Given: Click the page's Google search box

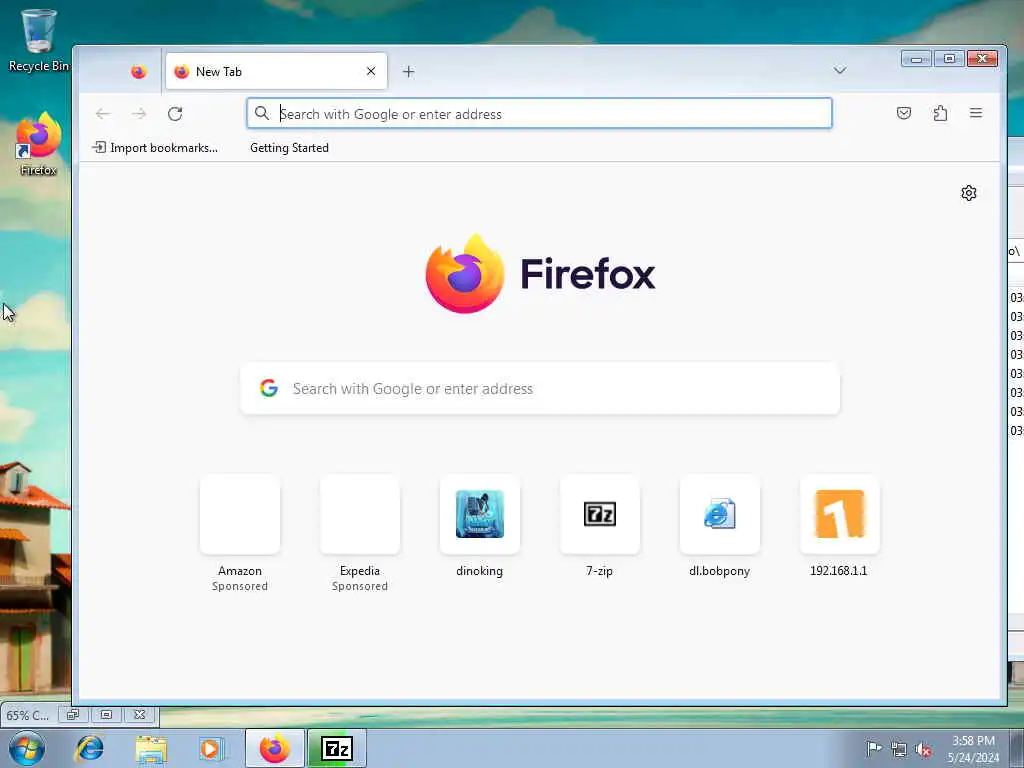Looking at the screenshot, I should [x=540, y=389].
